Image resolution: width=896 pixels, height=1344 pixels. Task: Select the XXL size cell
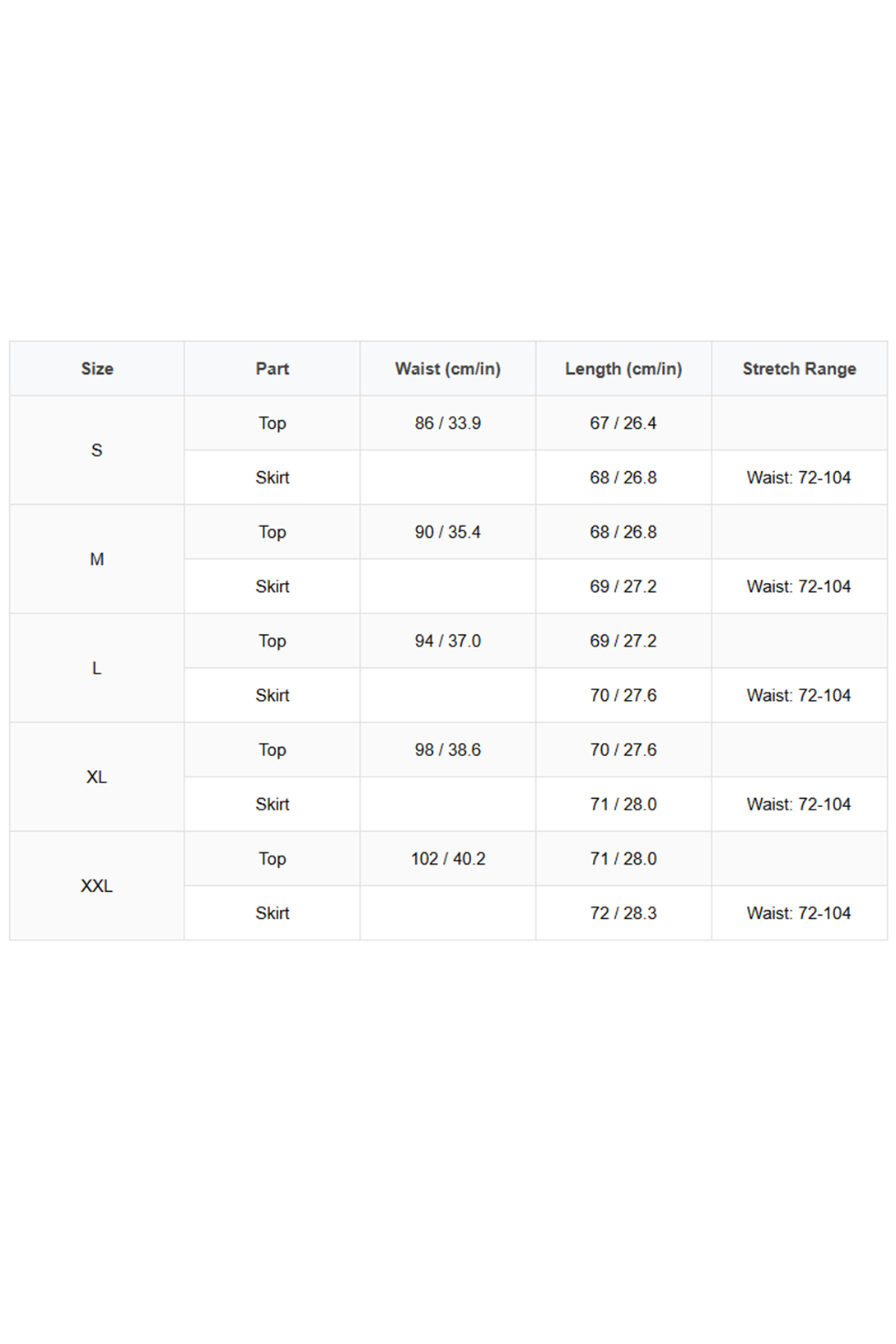coord(97,885)
